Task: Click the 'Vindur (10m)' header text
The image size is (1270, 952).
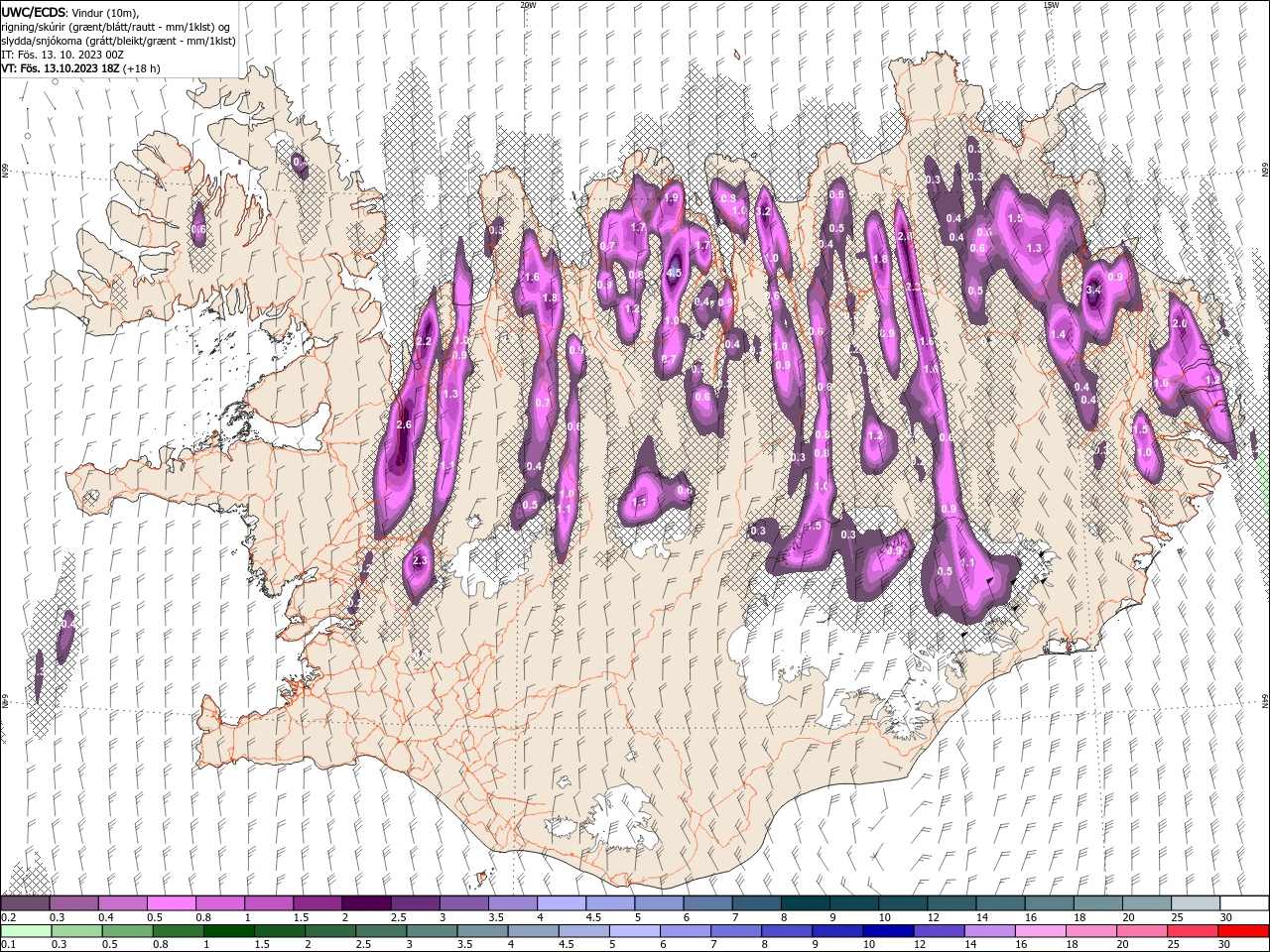Action: click(106, 12)
